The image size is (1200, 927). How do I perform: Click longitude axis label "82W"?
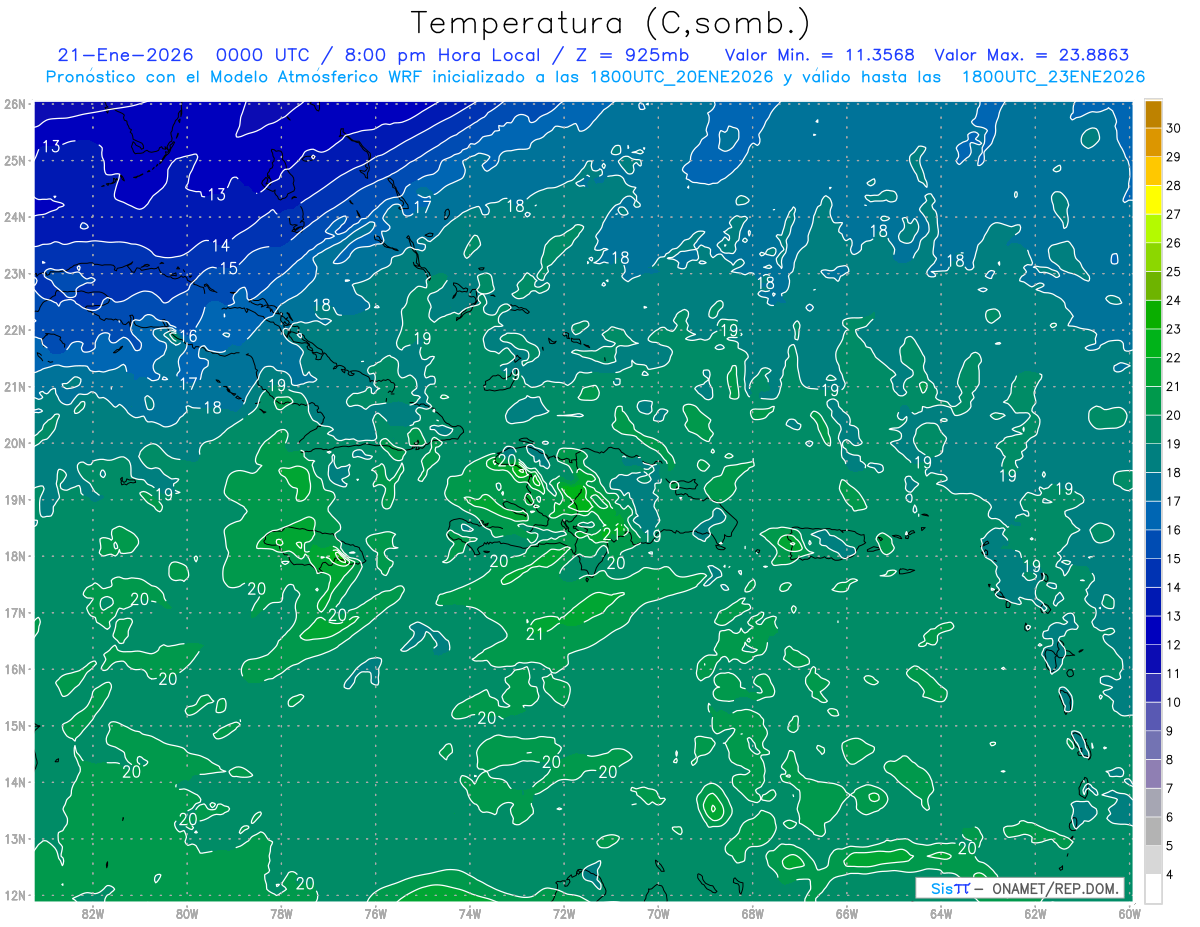(x=92, y=913)
